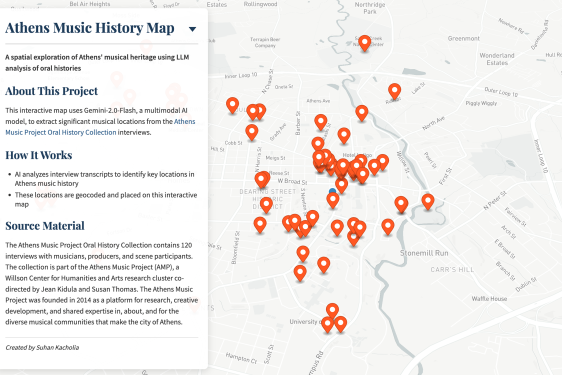
Task: Select the marker just above Cobb St label
Action: pyautogui.click(x=252, y=133)
